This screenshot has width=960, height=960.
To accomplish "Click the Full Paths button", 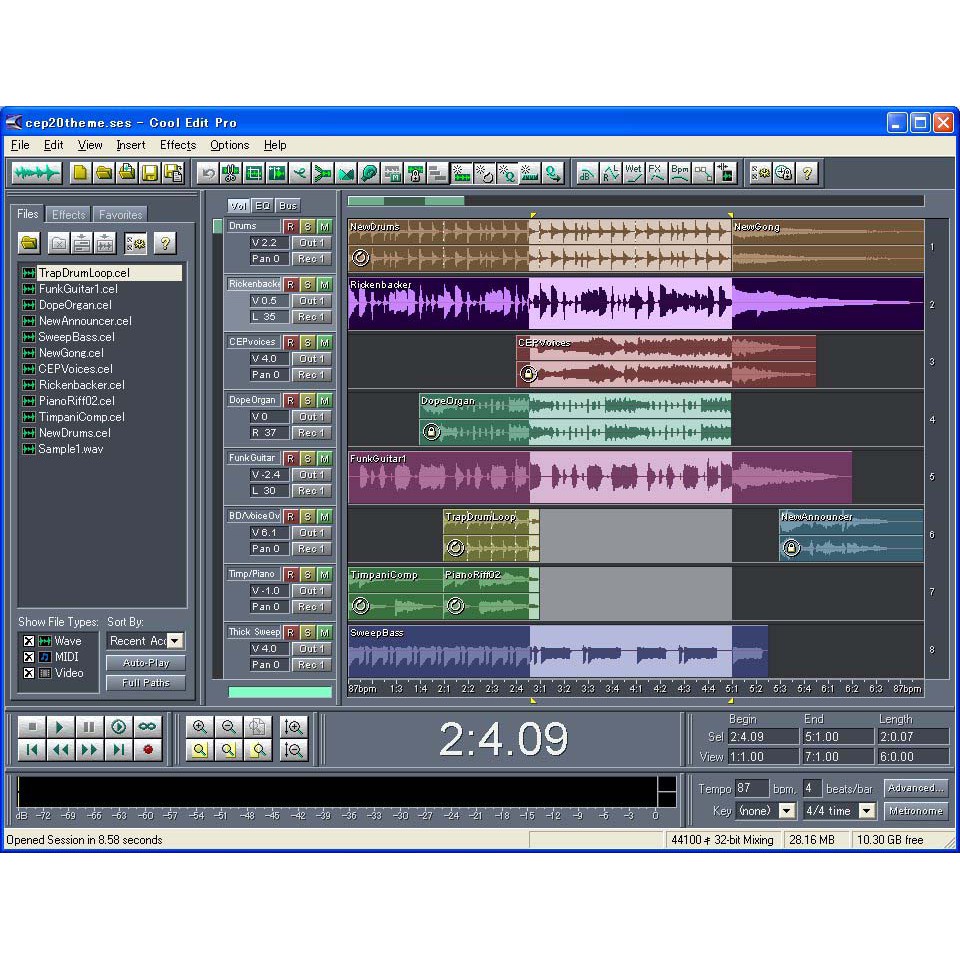I will 146,683.
